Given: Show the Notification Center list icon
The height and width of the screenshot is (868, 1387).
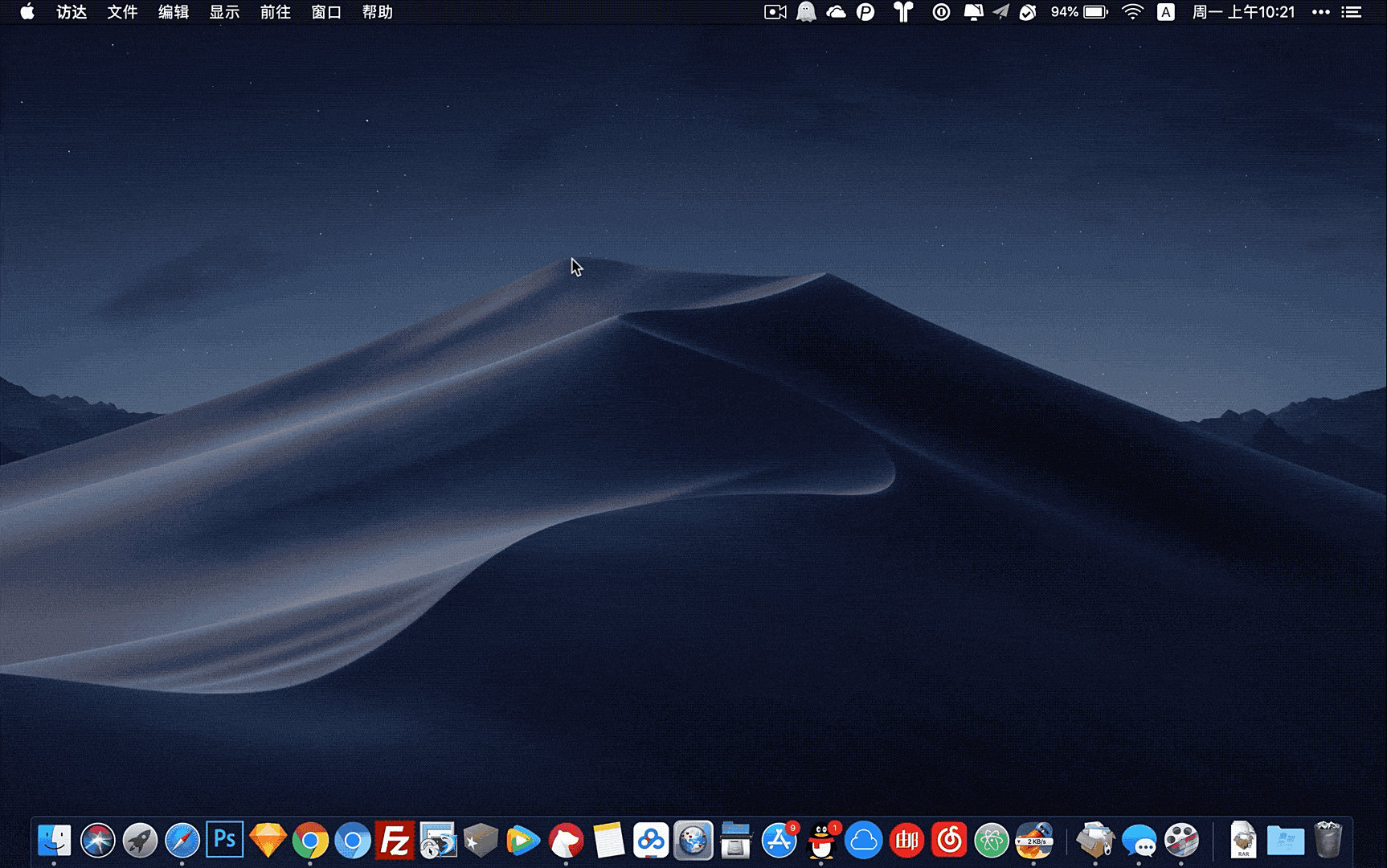Looking at the screenshot, I should coord(1352,12).
